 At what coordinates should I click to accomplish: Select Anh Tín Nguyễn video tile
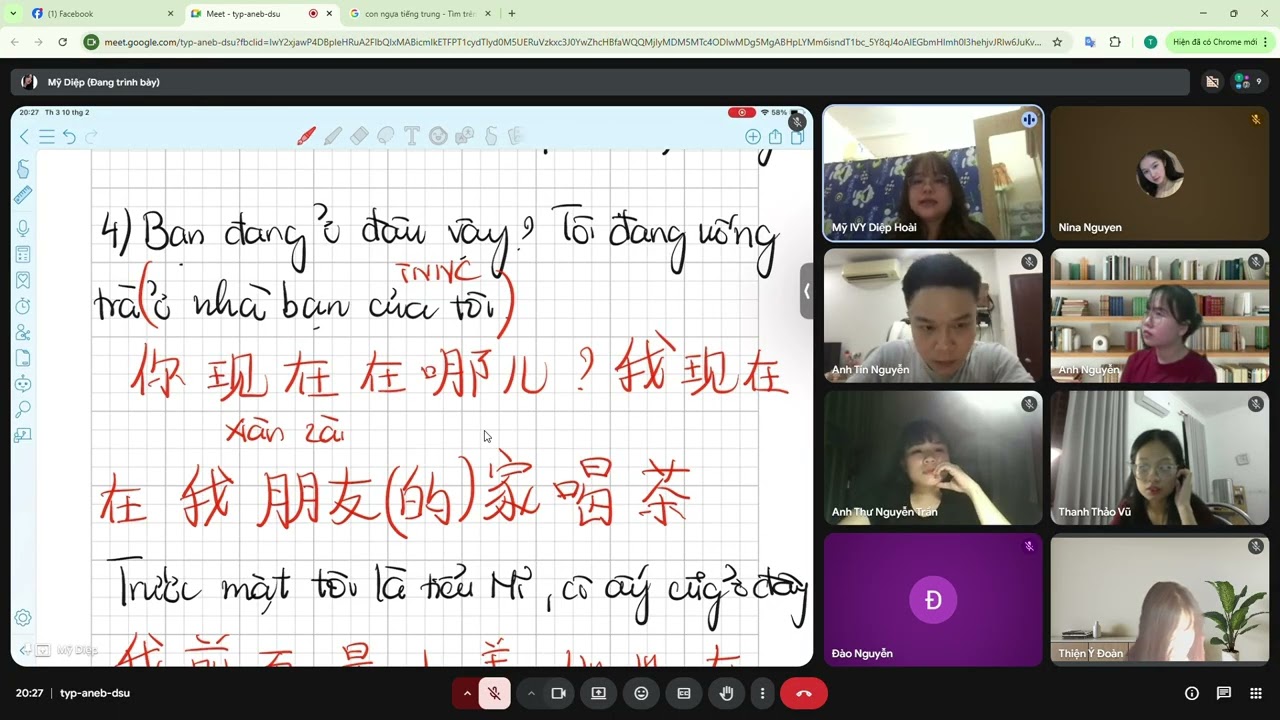tap(933, 316)
